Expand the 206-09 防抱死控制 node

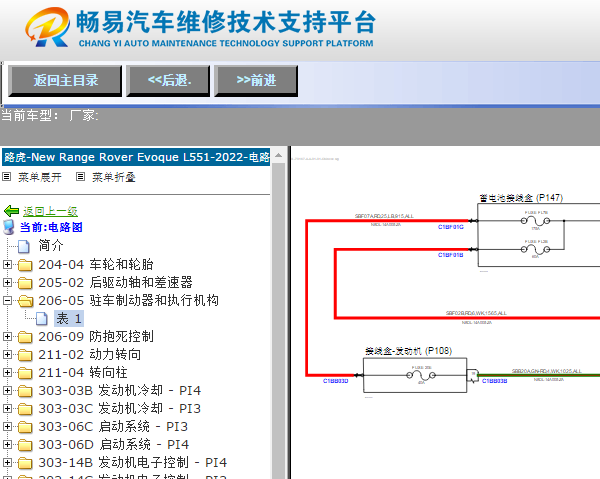click(x=7, y=336)
